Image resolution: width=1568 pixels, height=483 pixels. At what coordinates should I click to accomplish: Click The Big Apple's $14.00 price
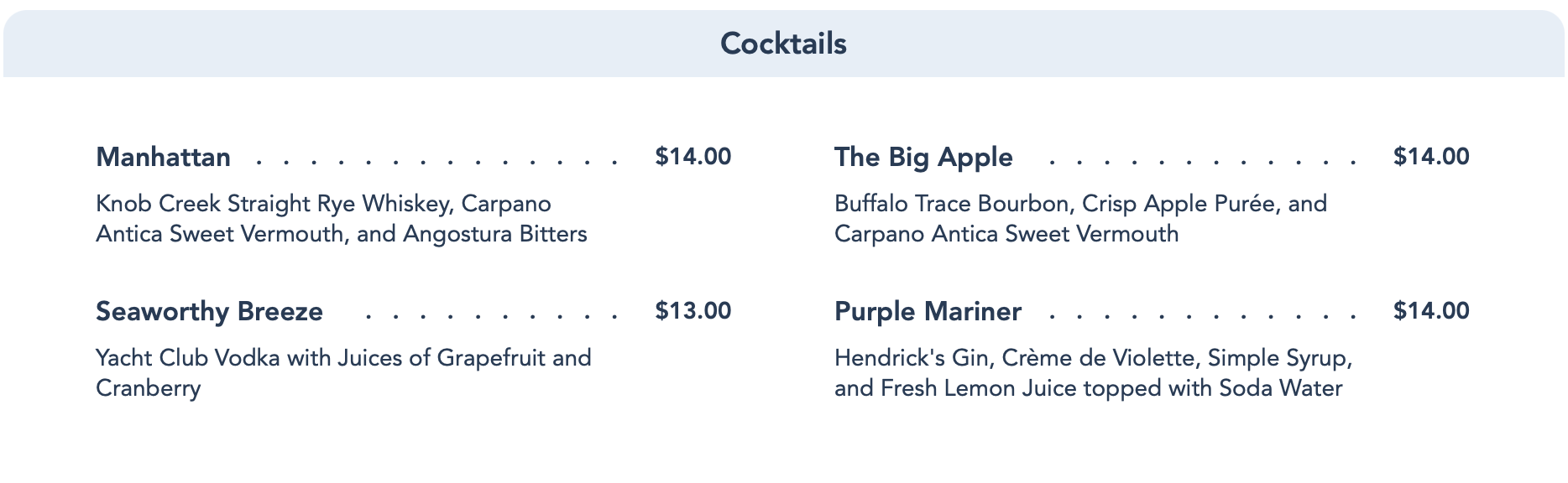[x=1430, y=157]
